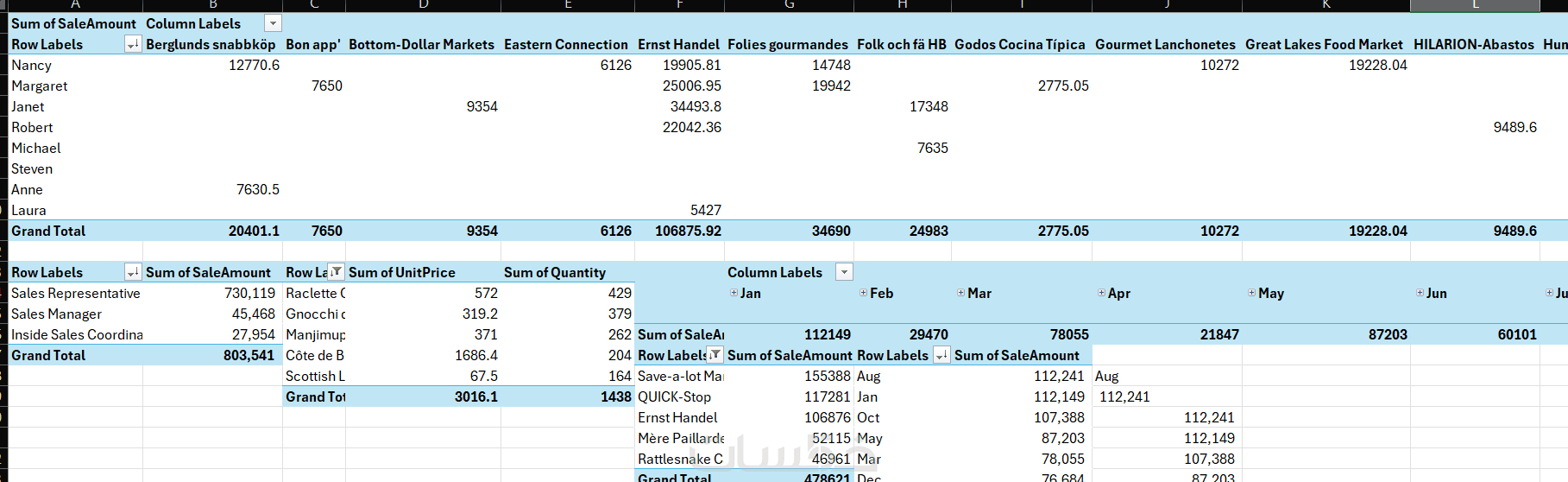Click unit price total 3016.1

(x=476, y=396)
